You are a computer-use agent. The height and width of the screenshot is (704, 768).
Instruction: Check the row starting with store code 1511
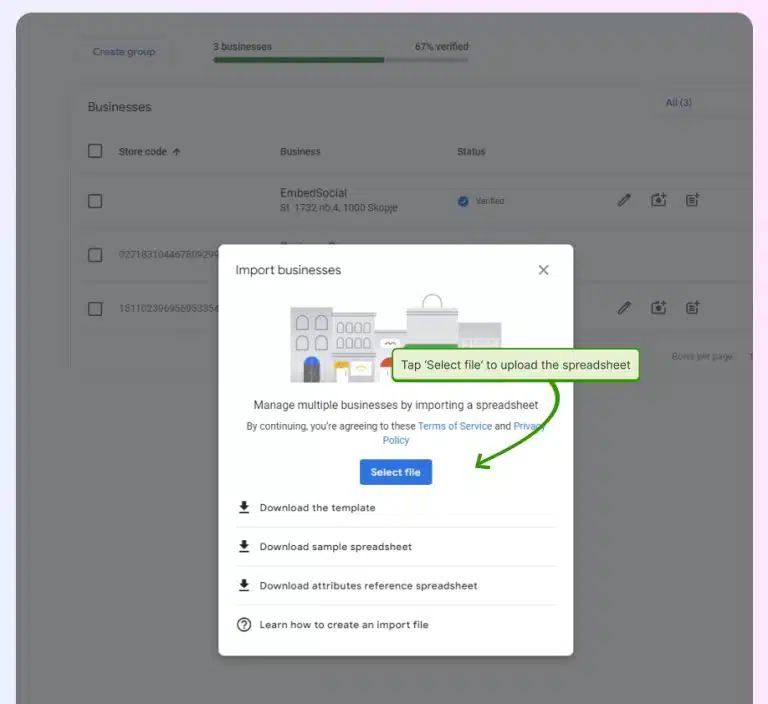[95, 309]
